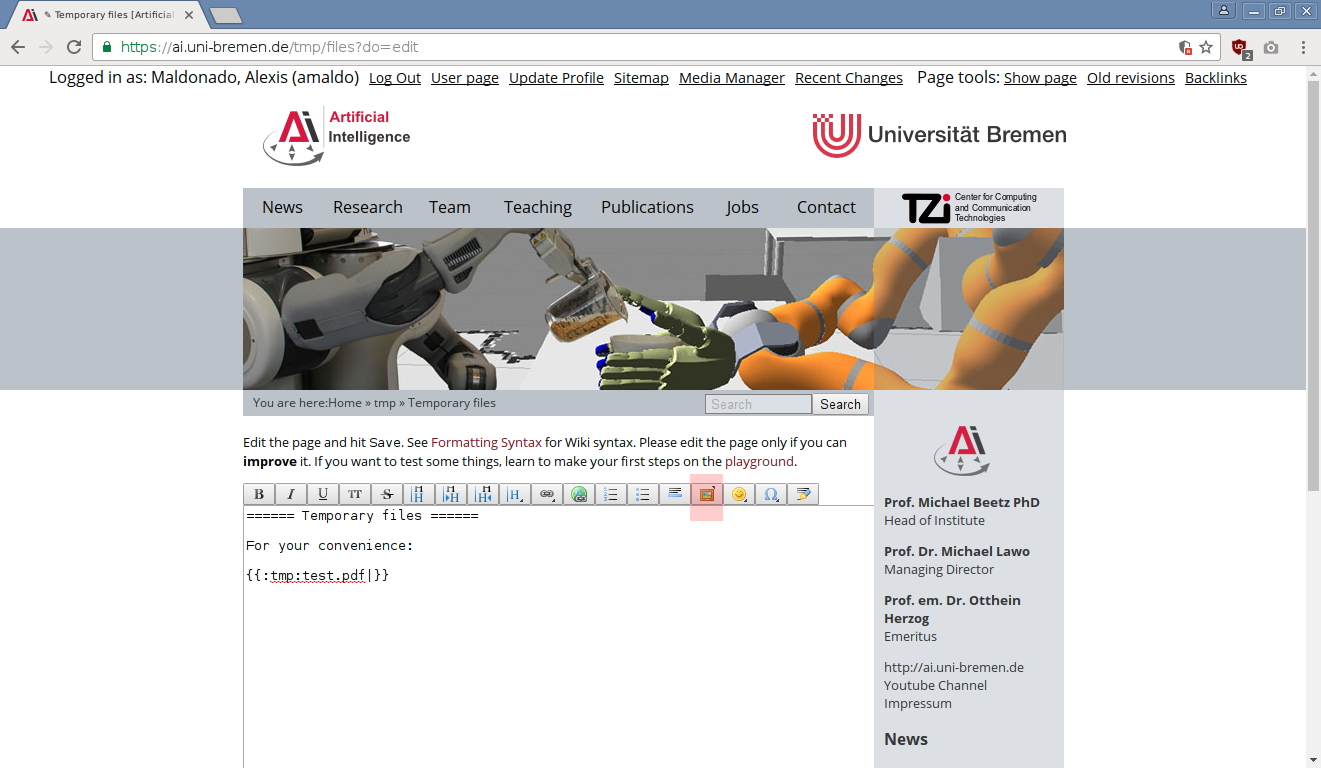Insert signature using toolbar icon
1321x768 pixels.
pos(802,494)
